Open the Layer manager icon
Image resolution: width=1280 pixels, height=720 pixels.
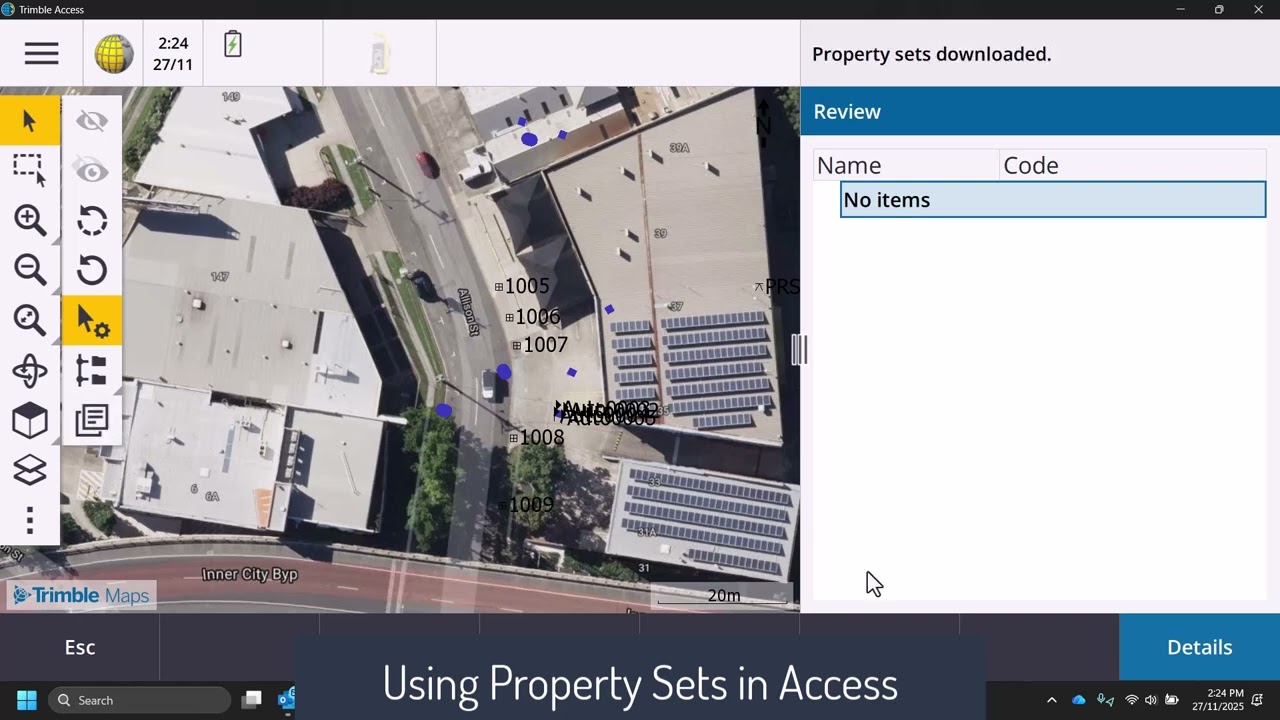[30, 470]
